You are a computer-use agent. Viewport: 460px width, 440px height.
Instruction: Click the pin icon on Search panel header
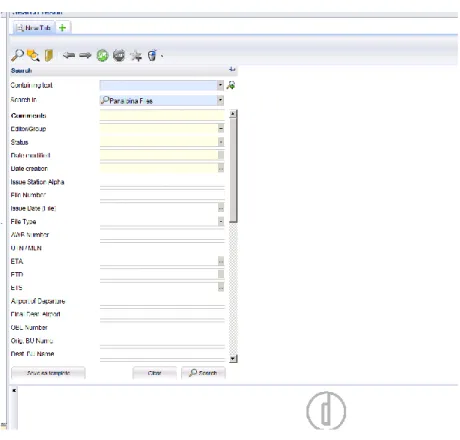pyautogui.click(x=232, y=70)
